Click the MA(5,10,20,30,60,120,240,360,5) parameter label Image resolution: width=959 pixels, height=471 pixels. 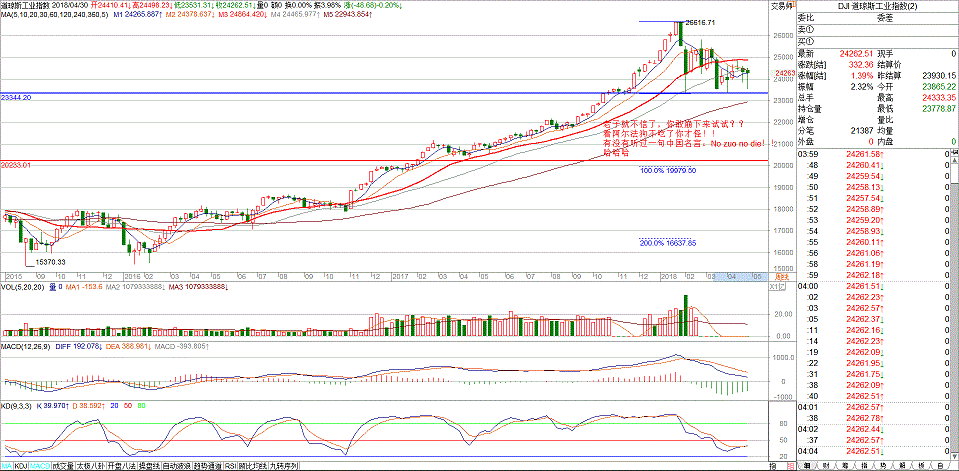click(55, 15)
